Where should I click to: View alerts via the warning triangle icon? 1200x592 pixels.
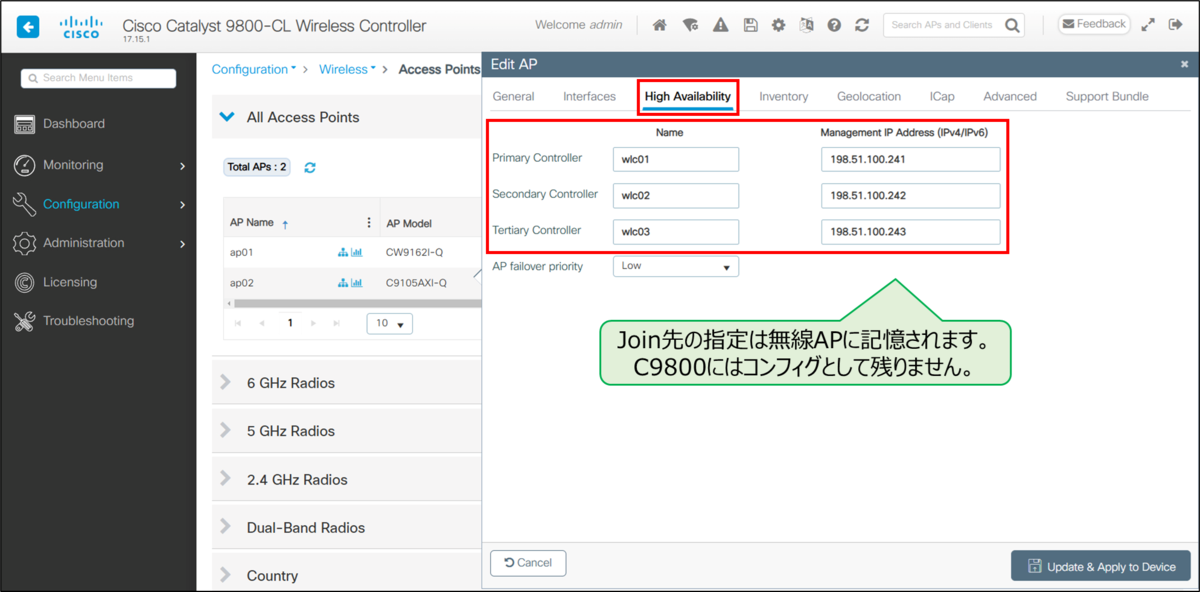[720, 25]
